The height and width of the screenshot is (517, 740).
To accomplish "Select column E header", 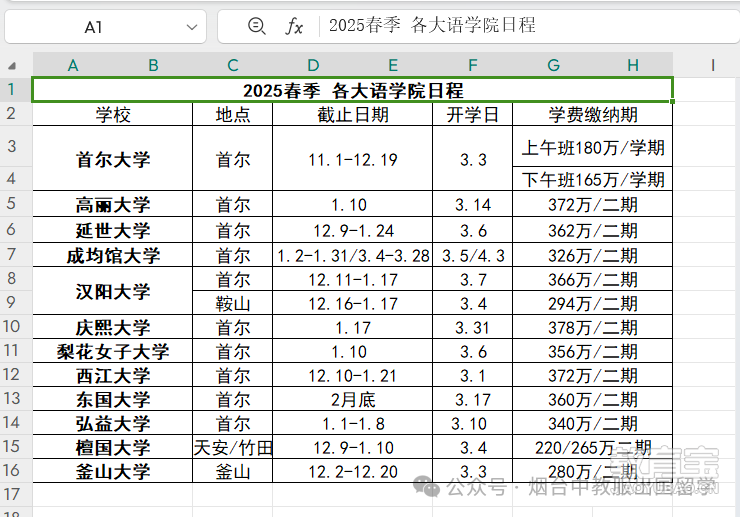I will (x=393, y=65).
